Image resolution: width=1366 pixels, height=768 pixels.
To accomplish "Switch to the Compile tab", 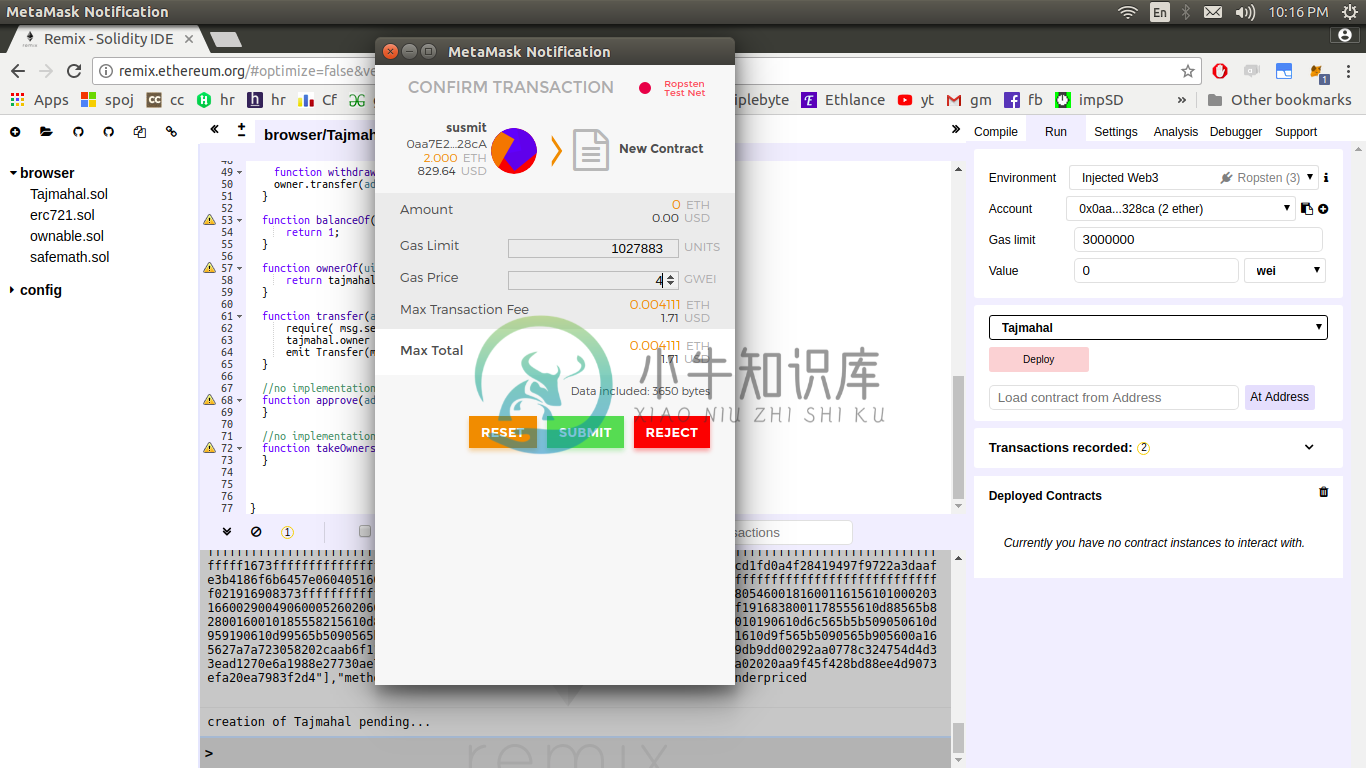I will tap(996, 132).
